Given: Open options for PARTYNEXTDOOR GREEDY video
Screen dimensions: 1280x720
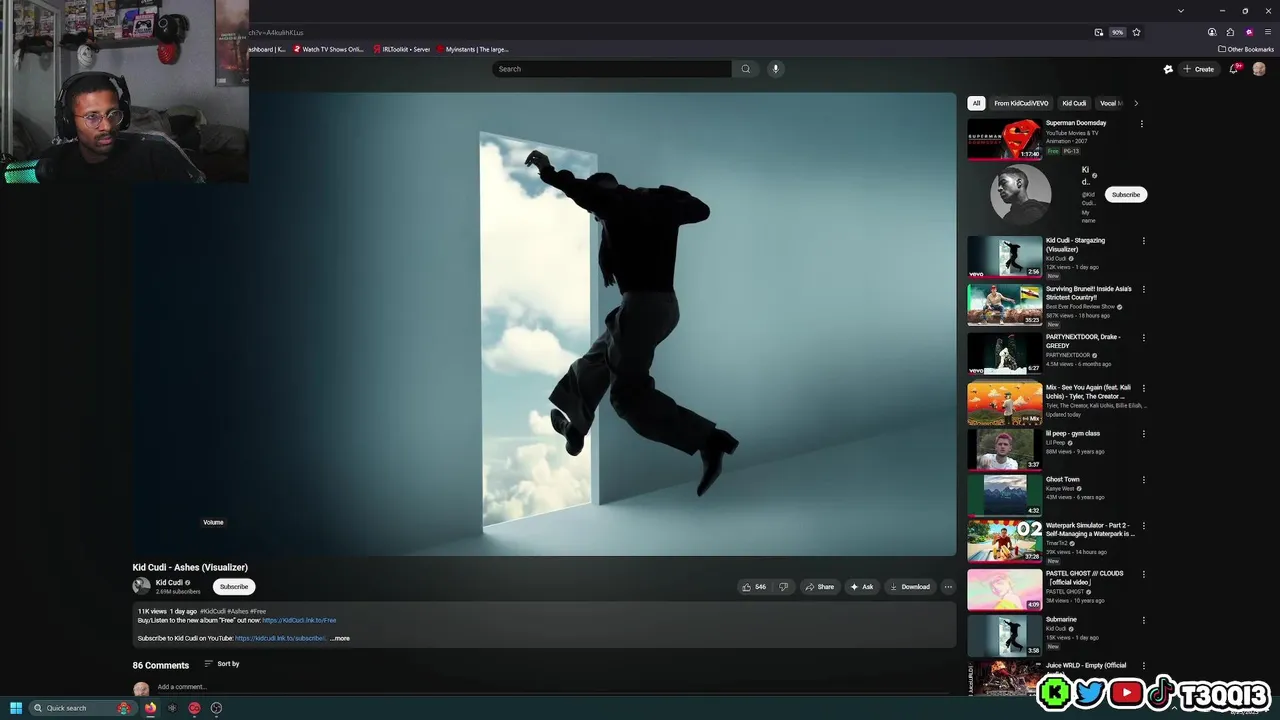Looking at the screenshot, I should (x=1143, y=338).
